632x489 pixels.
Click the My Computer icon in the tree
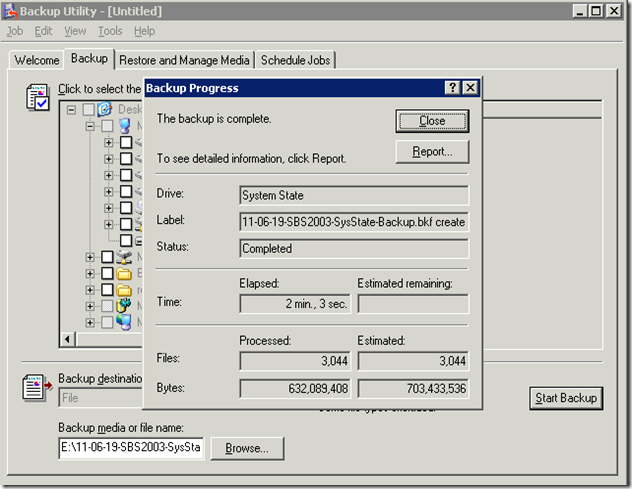coord(125,126)
